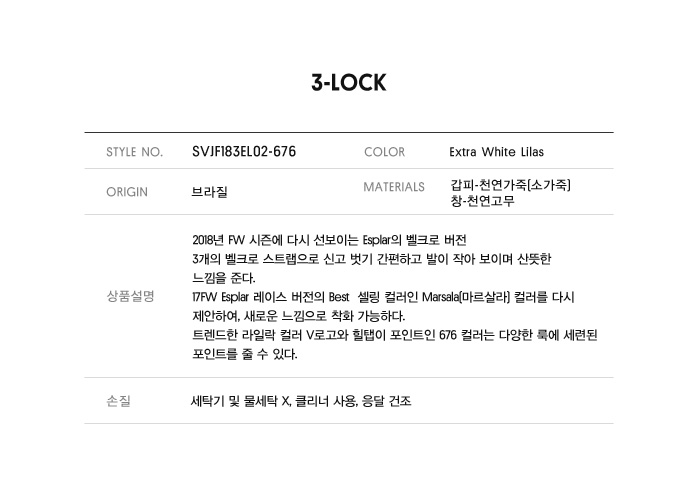This screenshot has width=699, height=489.
Task: Click the 상품설명 label
Action: click(x=130, y=296)
